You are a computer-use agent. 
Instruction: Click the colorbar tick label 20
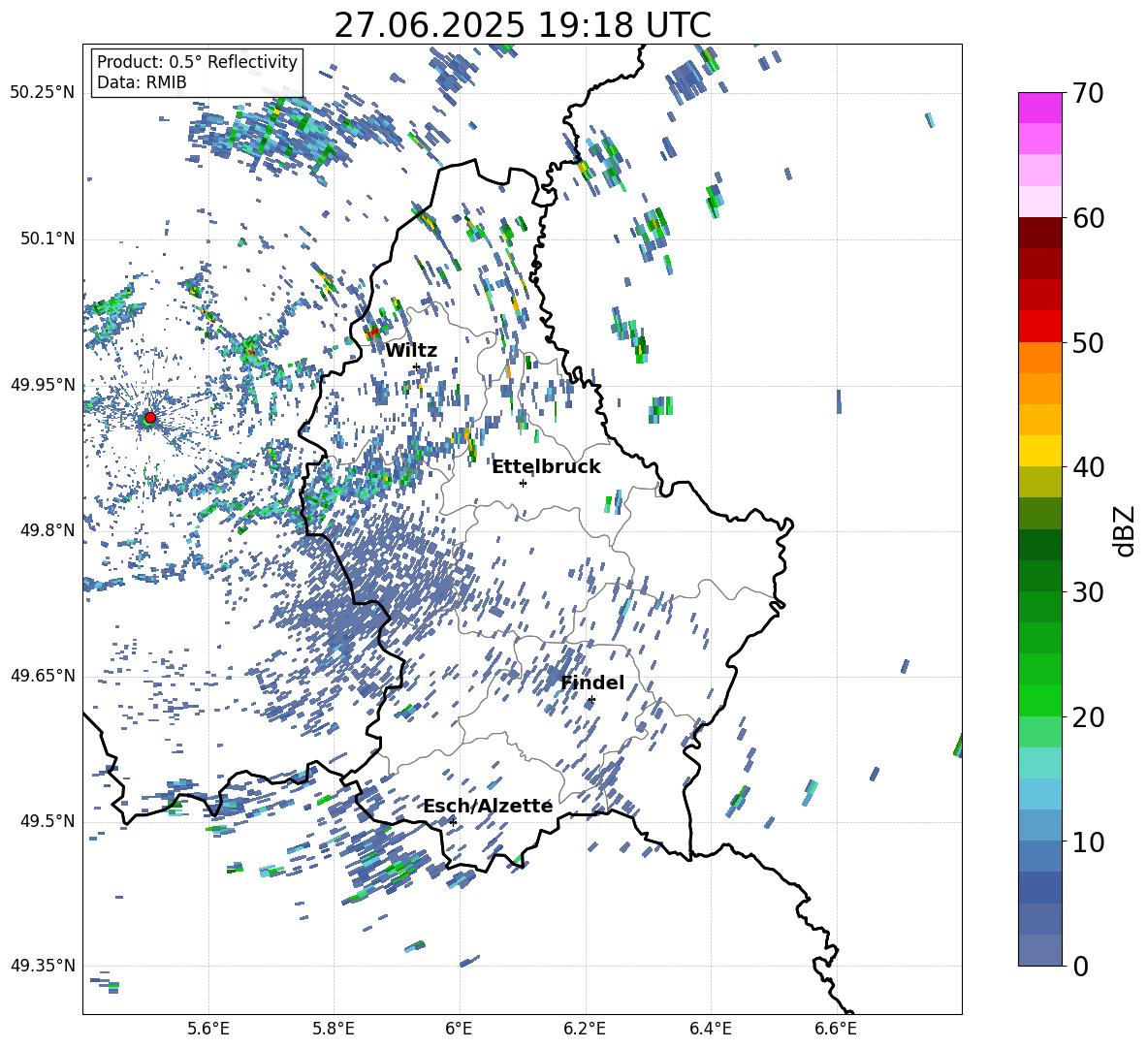[x=1089, y=717]
